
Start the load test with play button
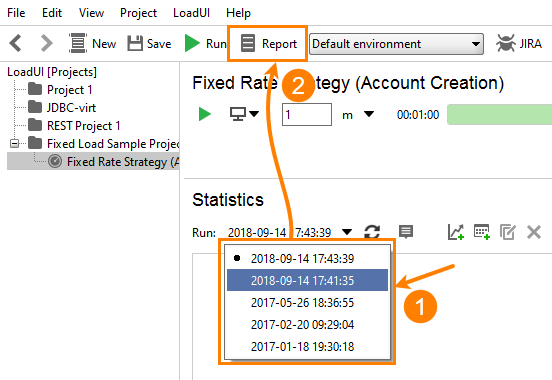(205, 114)
